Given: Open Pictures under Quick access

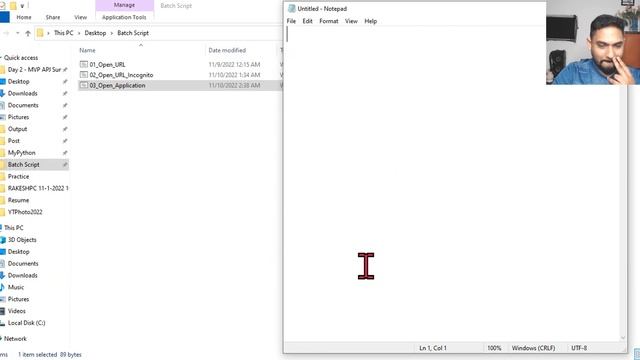Looking at the screenshot, I should point(18,117).
